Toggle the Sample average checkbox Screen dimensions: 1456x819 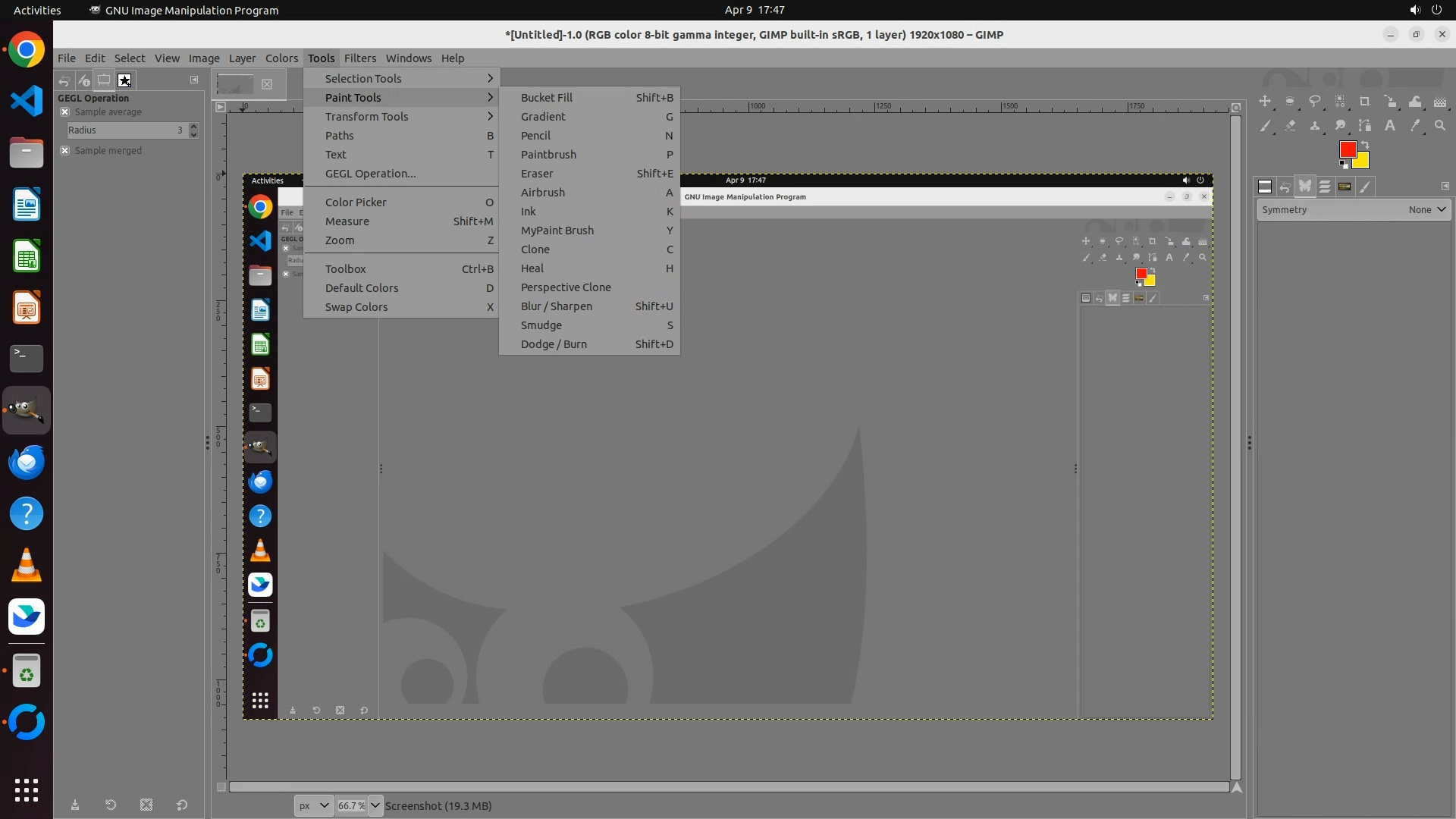point(65,112)
